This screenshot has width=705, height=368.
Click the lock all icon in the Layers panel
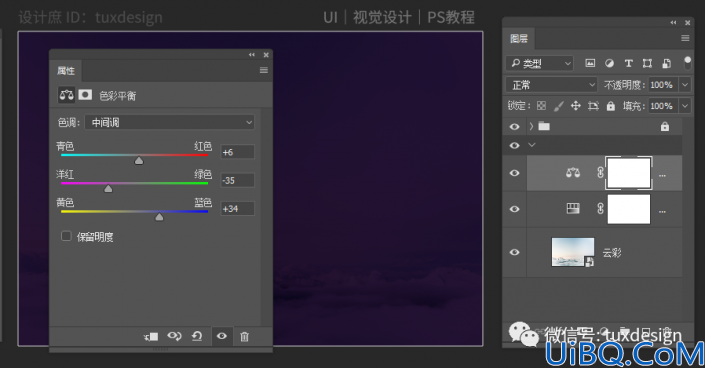(611, 106)
